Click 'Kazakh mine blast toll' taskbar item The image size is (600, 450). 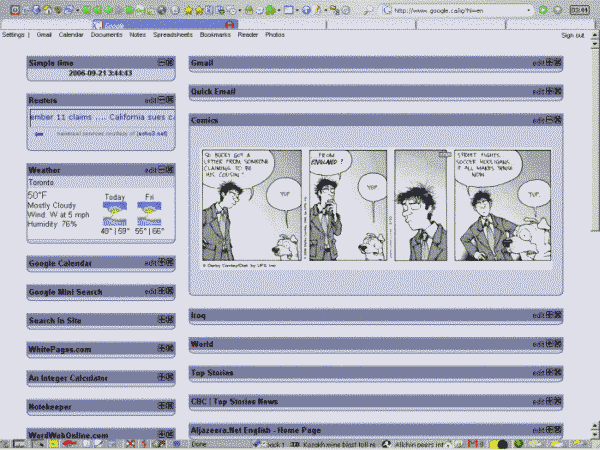pos(333,445)
